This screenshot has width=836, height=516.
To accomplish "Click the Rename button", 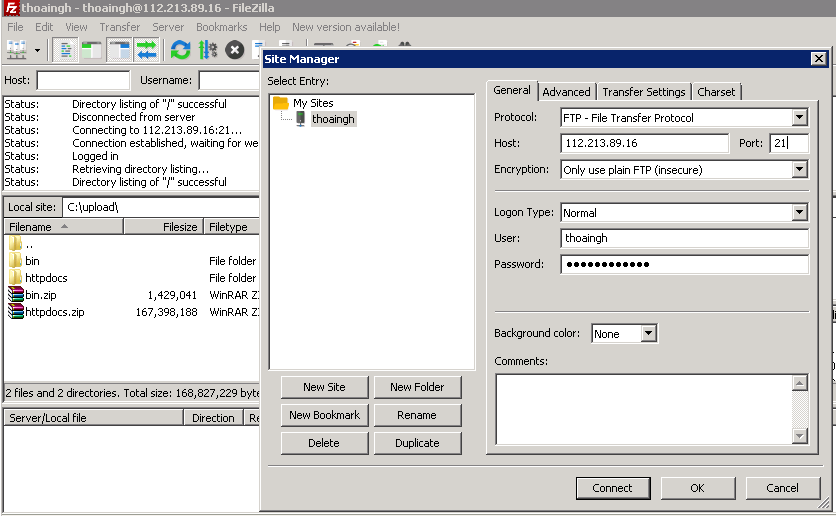I will pos(417,415).
